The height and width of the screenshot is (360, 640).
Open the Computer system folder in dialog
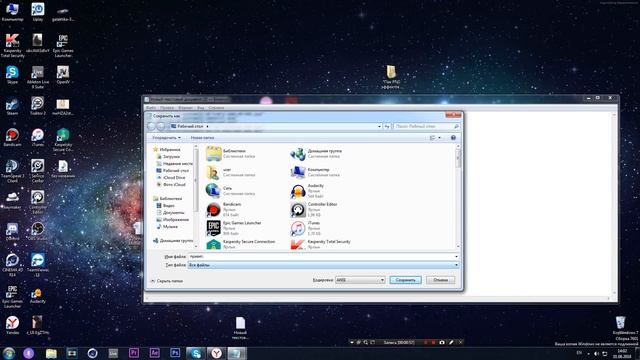[315, 172]
